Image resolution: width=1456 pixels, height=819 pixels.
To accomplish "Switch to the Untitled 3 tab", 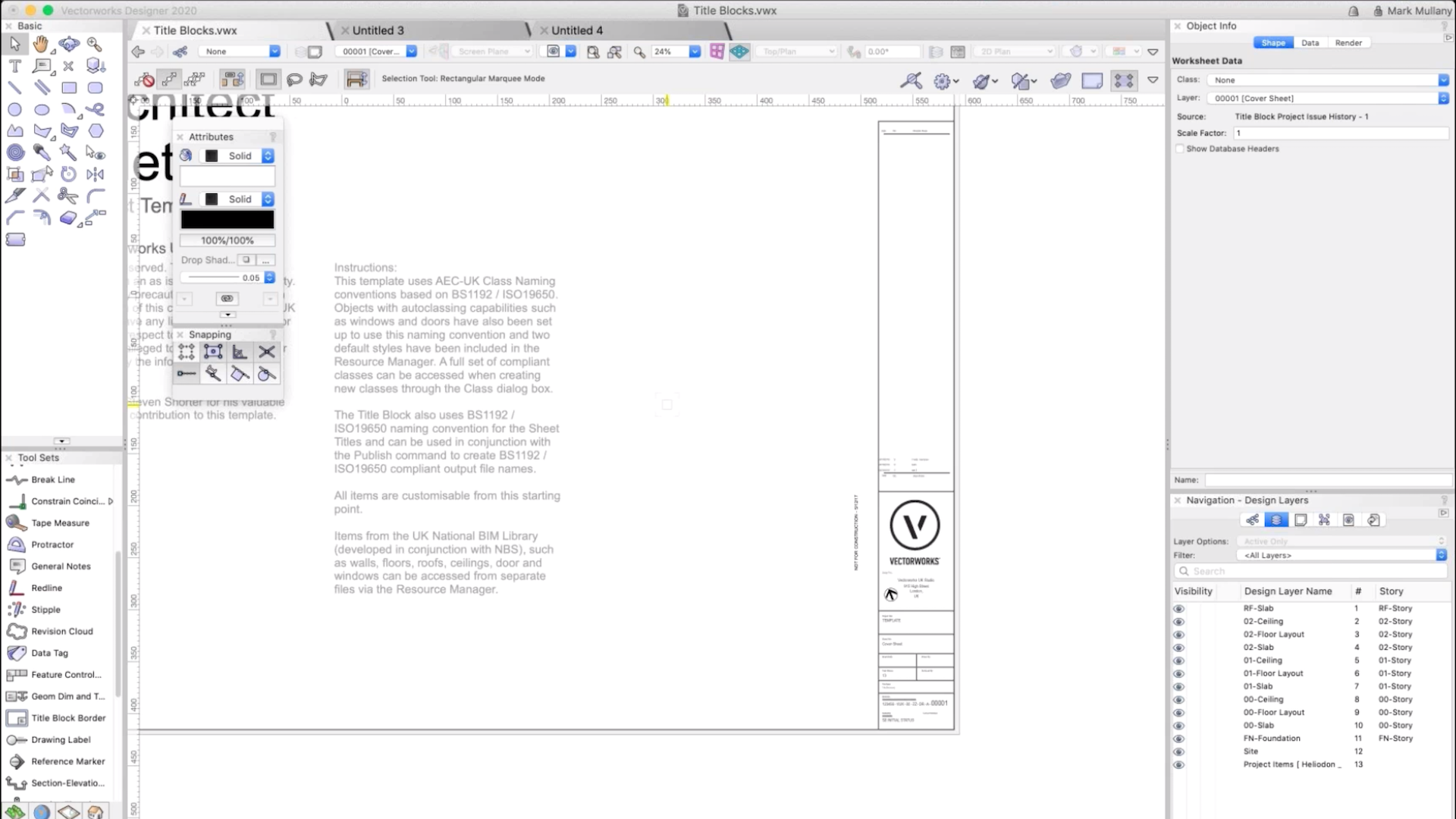I will point(378,30).
